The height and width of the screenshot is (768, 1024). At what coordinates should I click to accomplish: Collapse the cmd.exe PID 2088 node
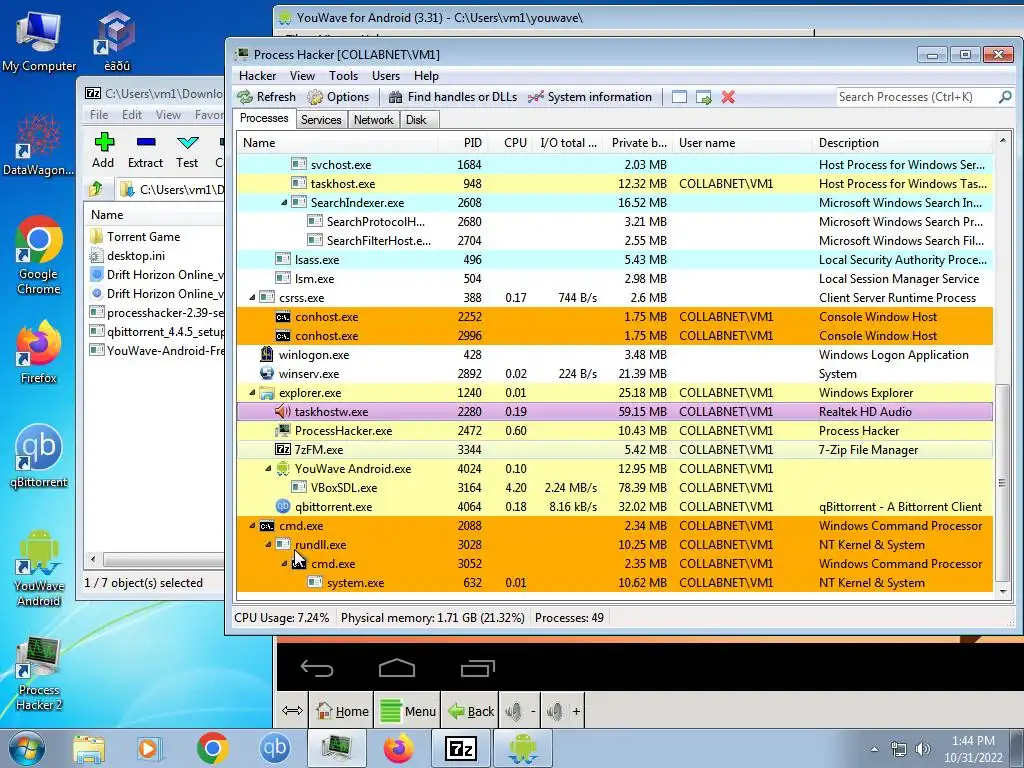252,526
